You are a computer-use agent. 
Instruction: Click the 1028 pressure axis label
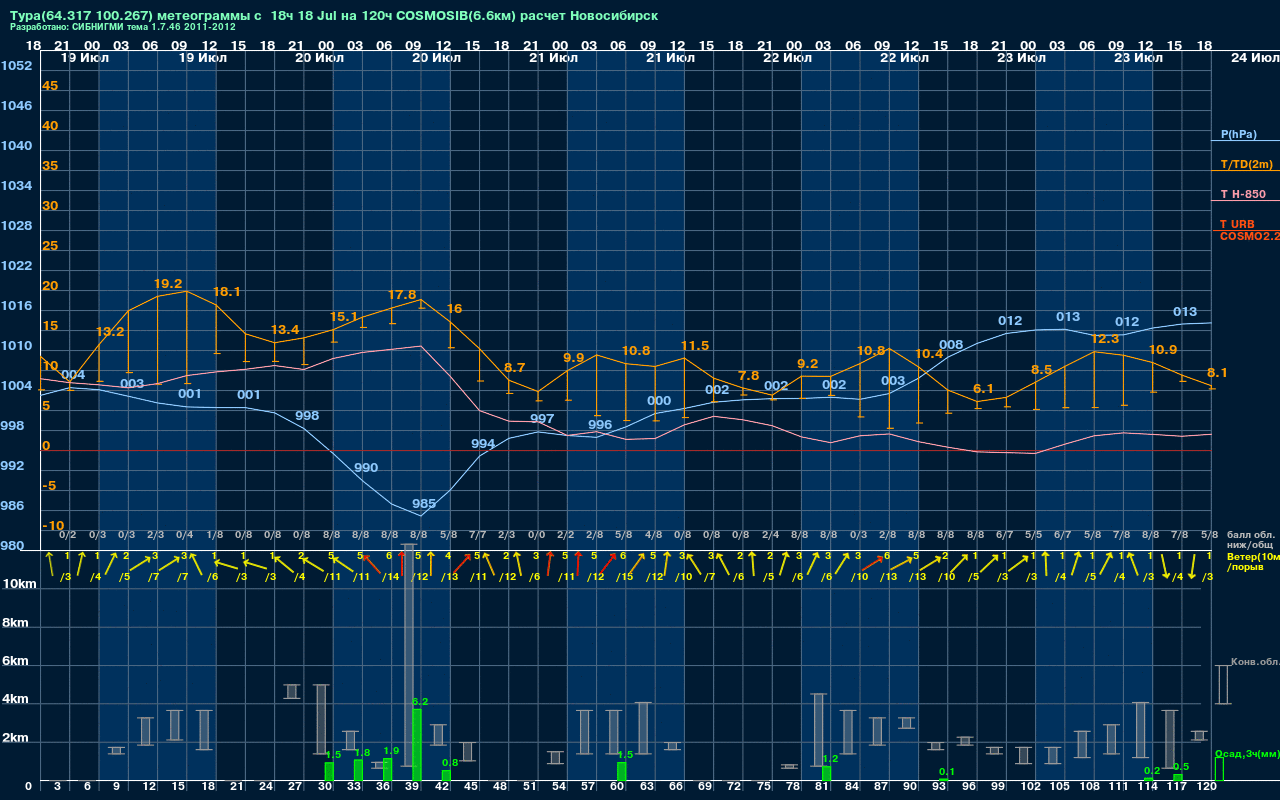point(16,226)
